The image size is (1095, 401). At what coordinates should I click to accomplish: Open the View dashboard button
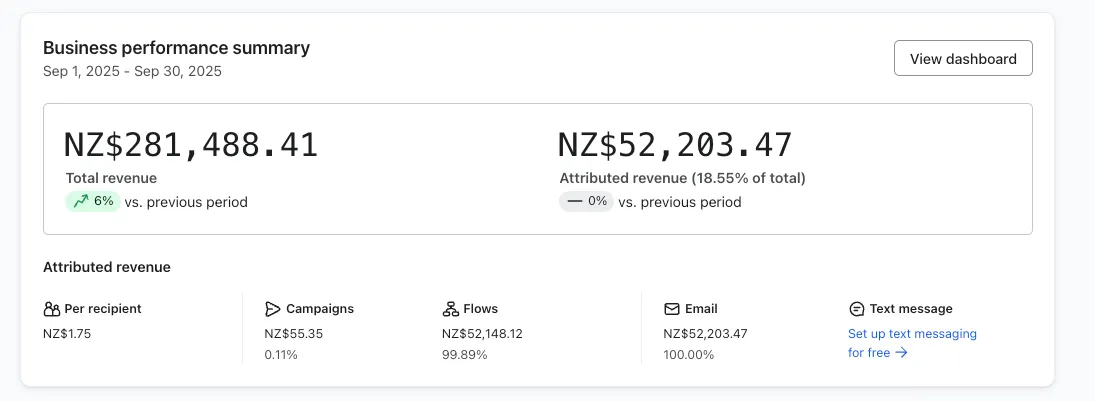click(963, 59)
